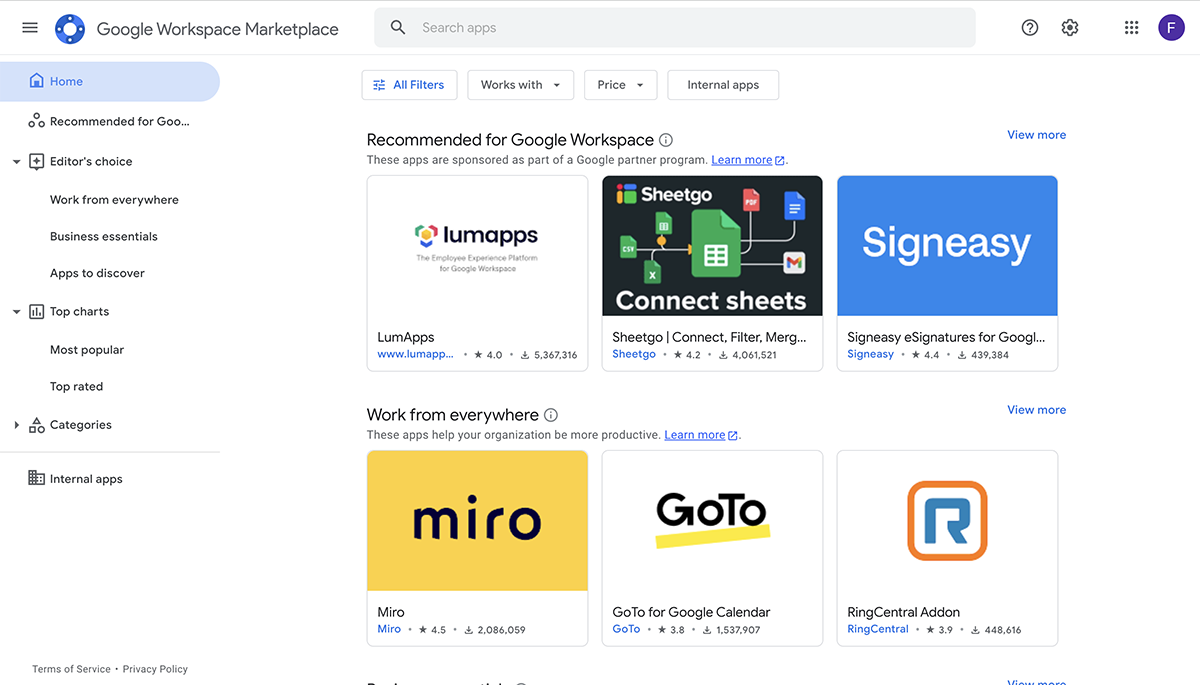Open the Price dropdown
This screenshot has width=1200, height=685.
[621, 85]
